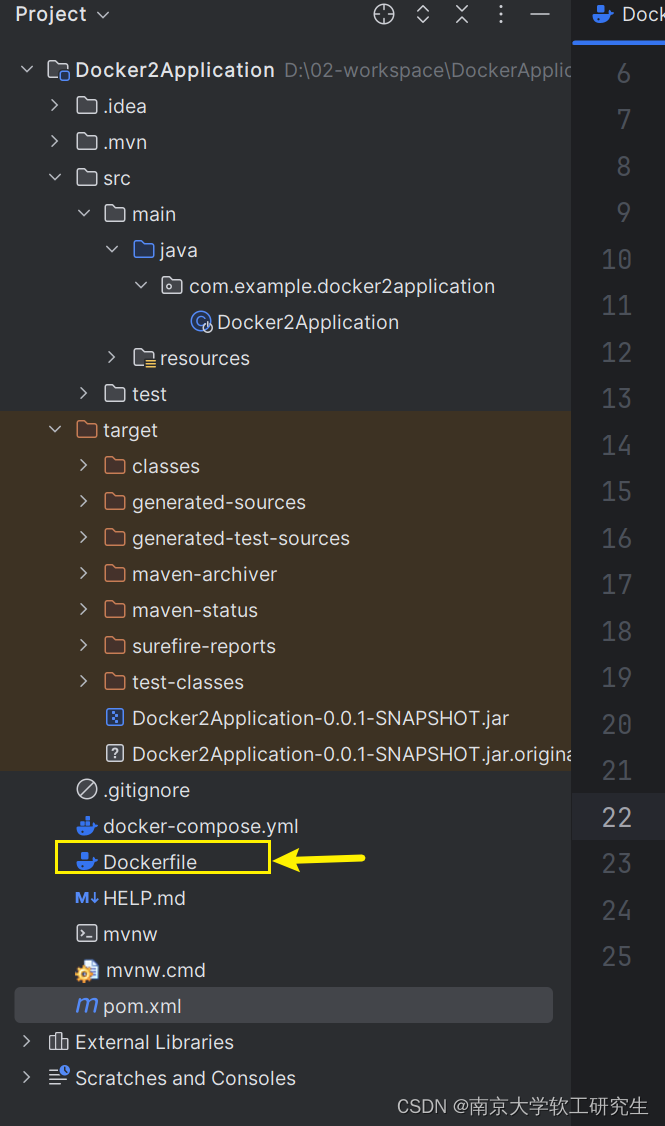Click the External Libraries bar-chart icon
This screenshot has width=665, height=1126.
click(58, 1041)
